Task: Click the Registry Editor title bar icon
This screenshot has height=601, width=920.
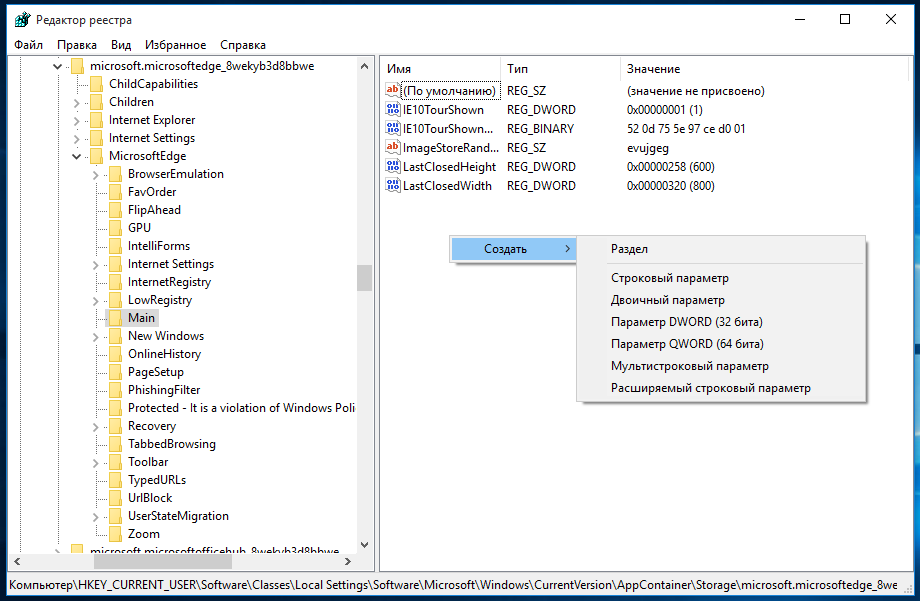Action: (22, 19)
